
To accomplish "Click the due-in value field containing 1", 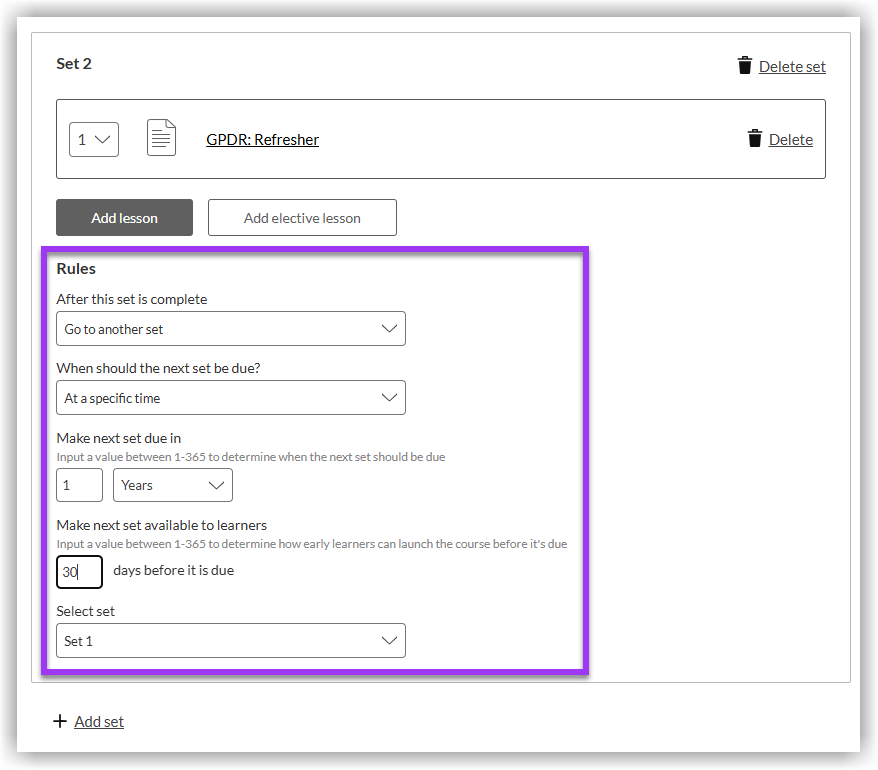I will coord(79,485).
